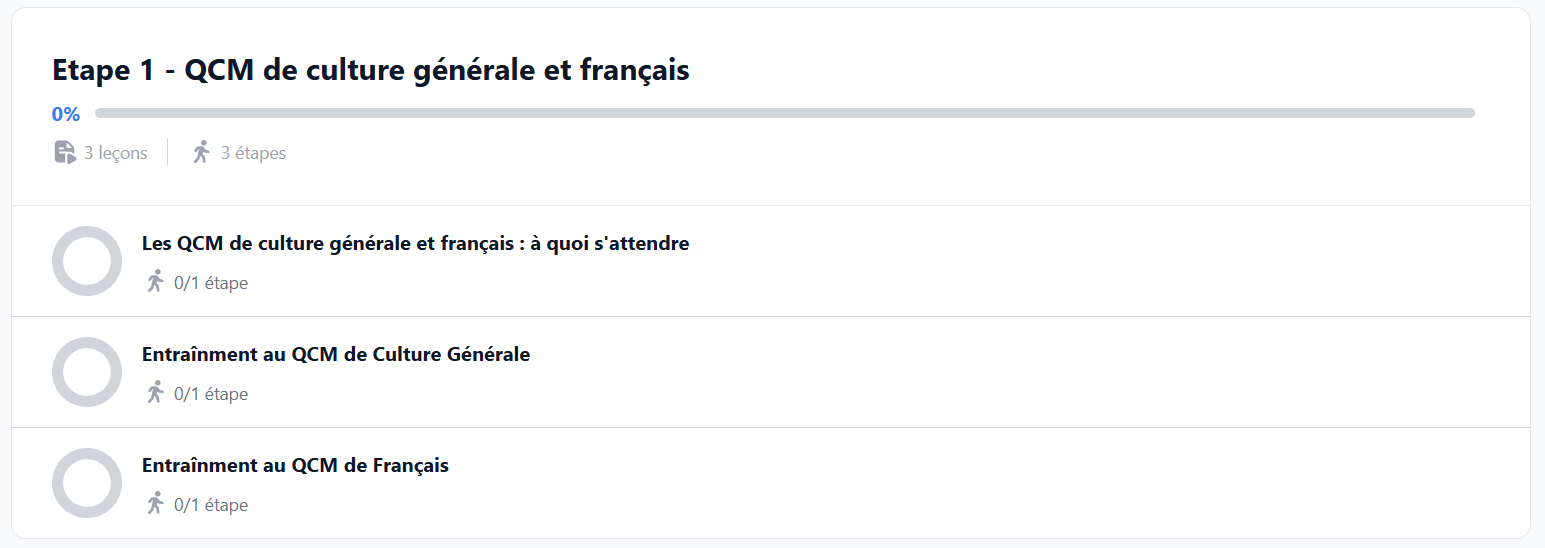Click '0/1 étape' under Culture Générale training
The width and height of the screenshot is (1545, 548).
(x=211, y=394)
